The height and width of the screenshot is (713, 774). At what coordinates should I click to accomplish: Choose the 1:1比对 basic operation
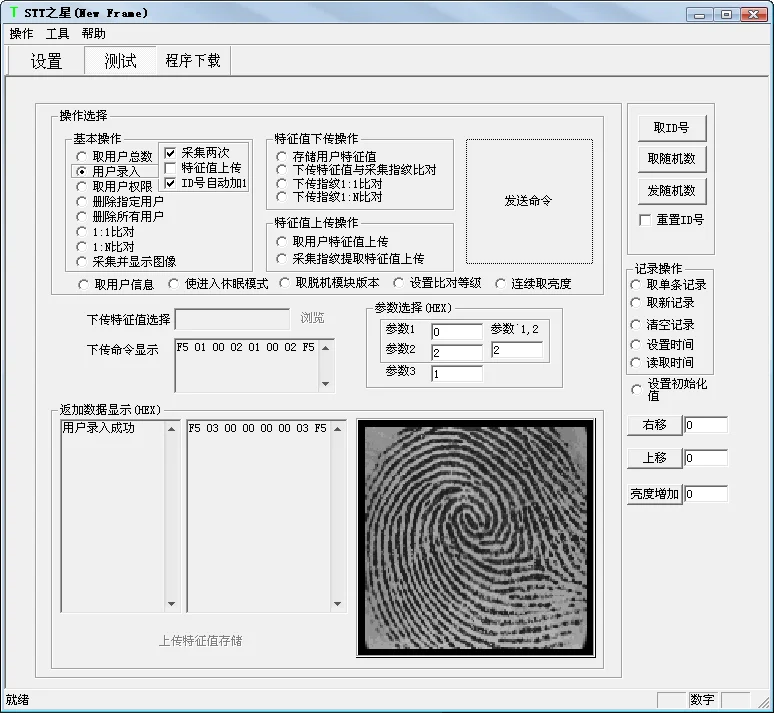pos(105,232)
